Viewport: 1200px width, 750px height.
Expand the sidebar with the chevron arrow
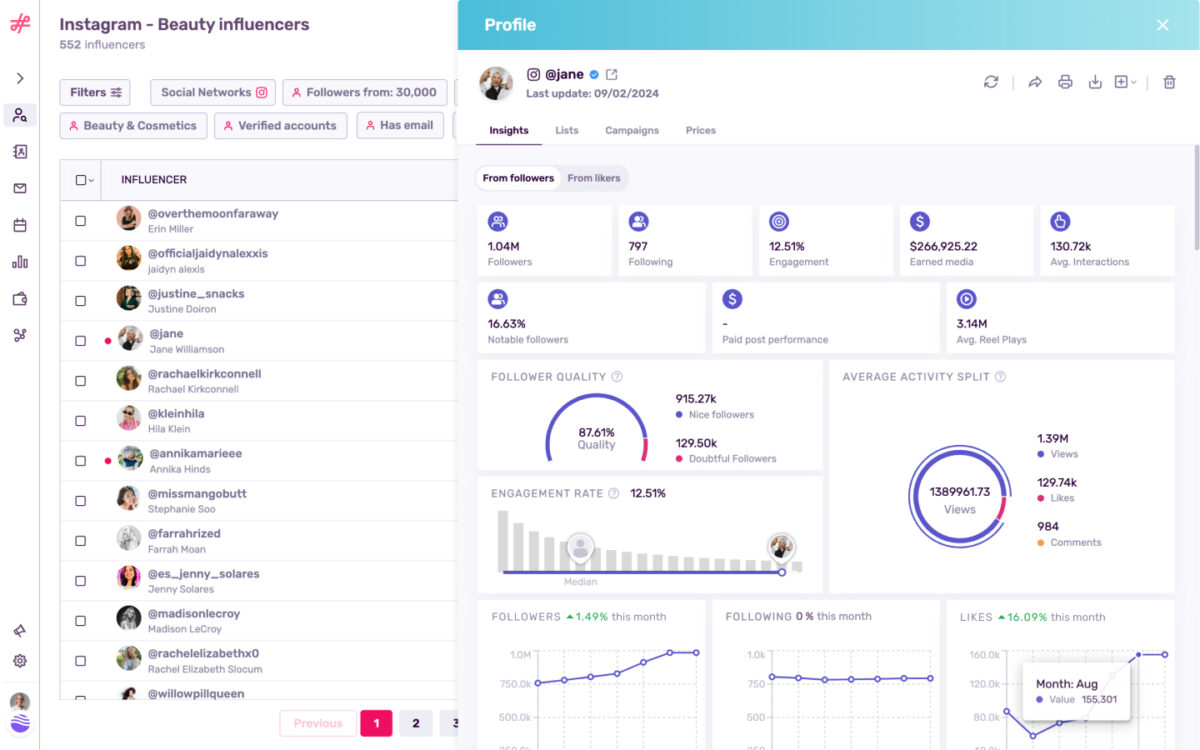click(x=20, y=77)
